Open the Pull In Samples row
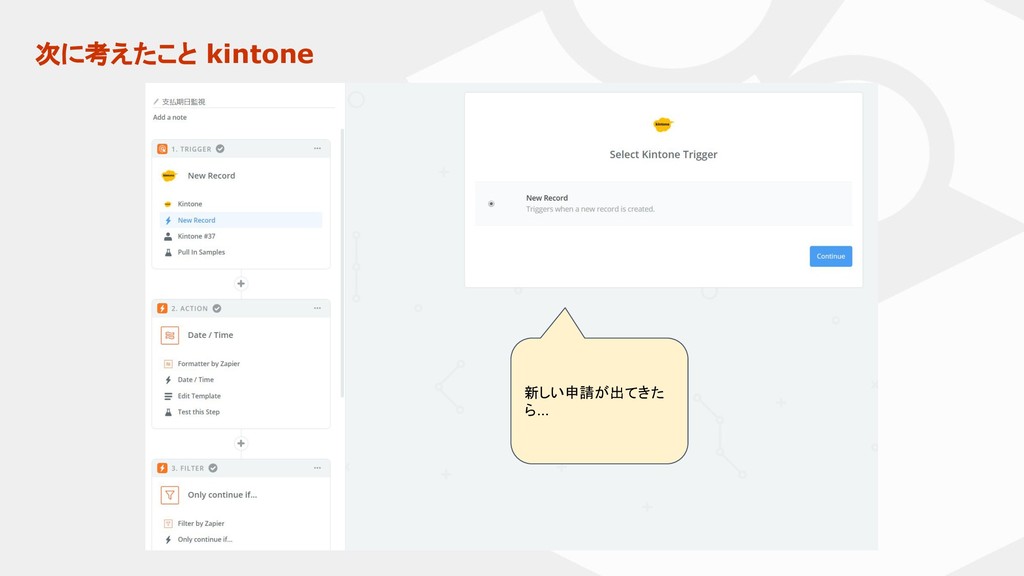 pyautogui.click(x=241, y=252)
